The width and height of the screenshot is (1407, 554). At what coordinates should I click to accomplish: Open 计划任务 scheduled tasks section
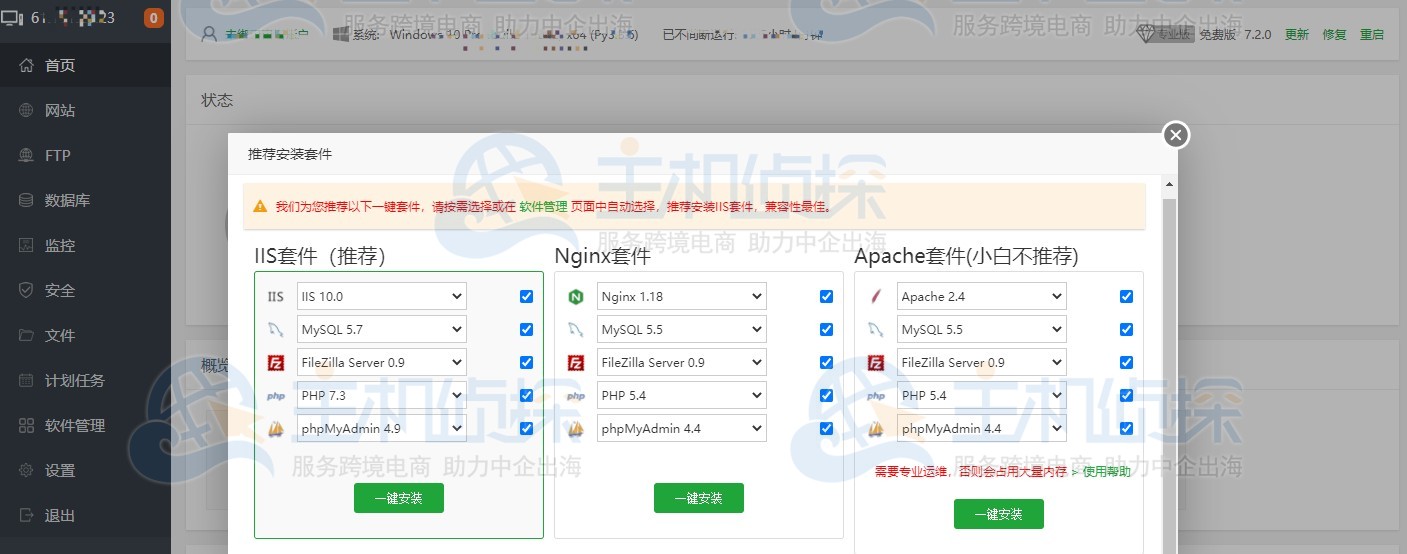pos(85,380)
